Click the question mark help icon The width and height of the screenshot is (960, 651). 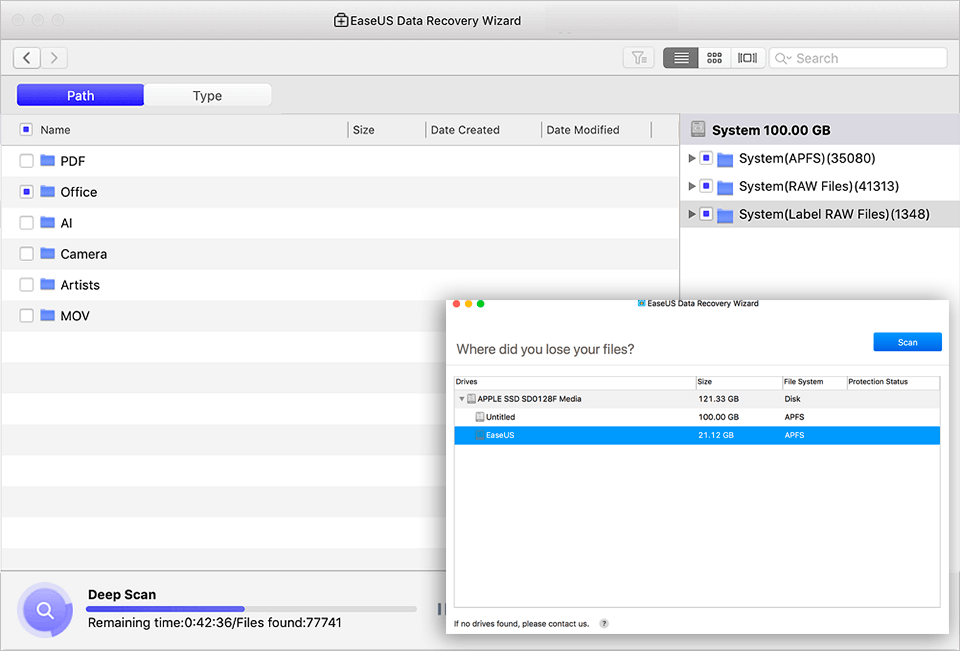click(603, 623)
